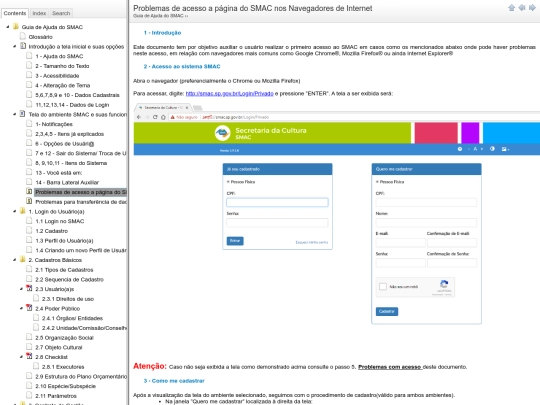
Task: Click red topic icon of 2.3 Usuário(a)s
Action: [x=30, y=288]
